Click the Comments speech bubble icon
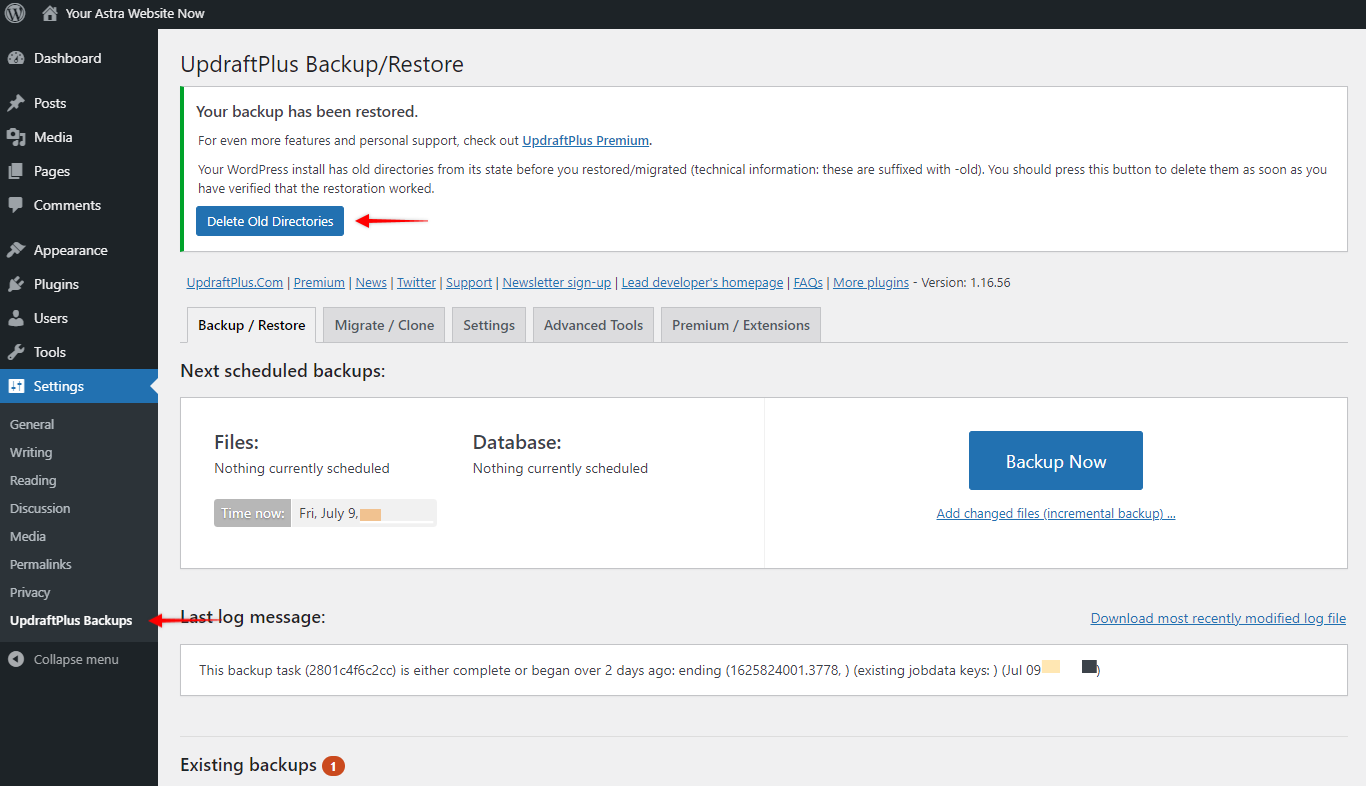The image size is (1366, 786). pyautogui.click(x=16, y=205)
